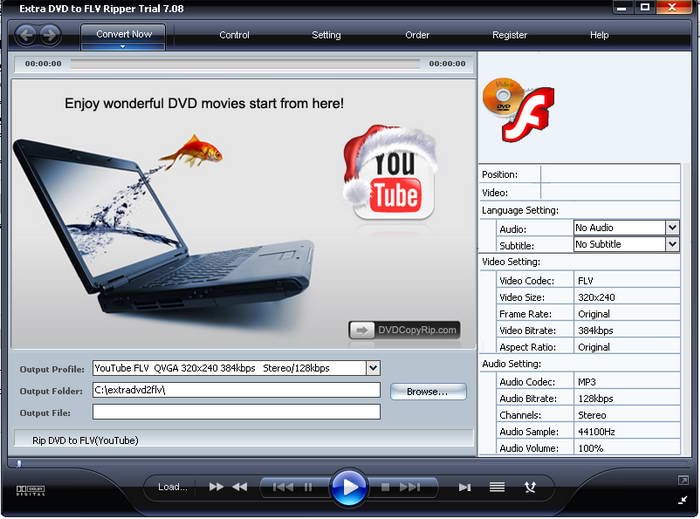Expand the Subtitle language dropdown
Screen dimensions: 700x519
(x=672, y=244)
